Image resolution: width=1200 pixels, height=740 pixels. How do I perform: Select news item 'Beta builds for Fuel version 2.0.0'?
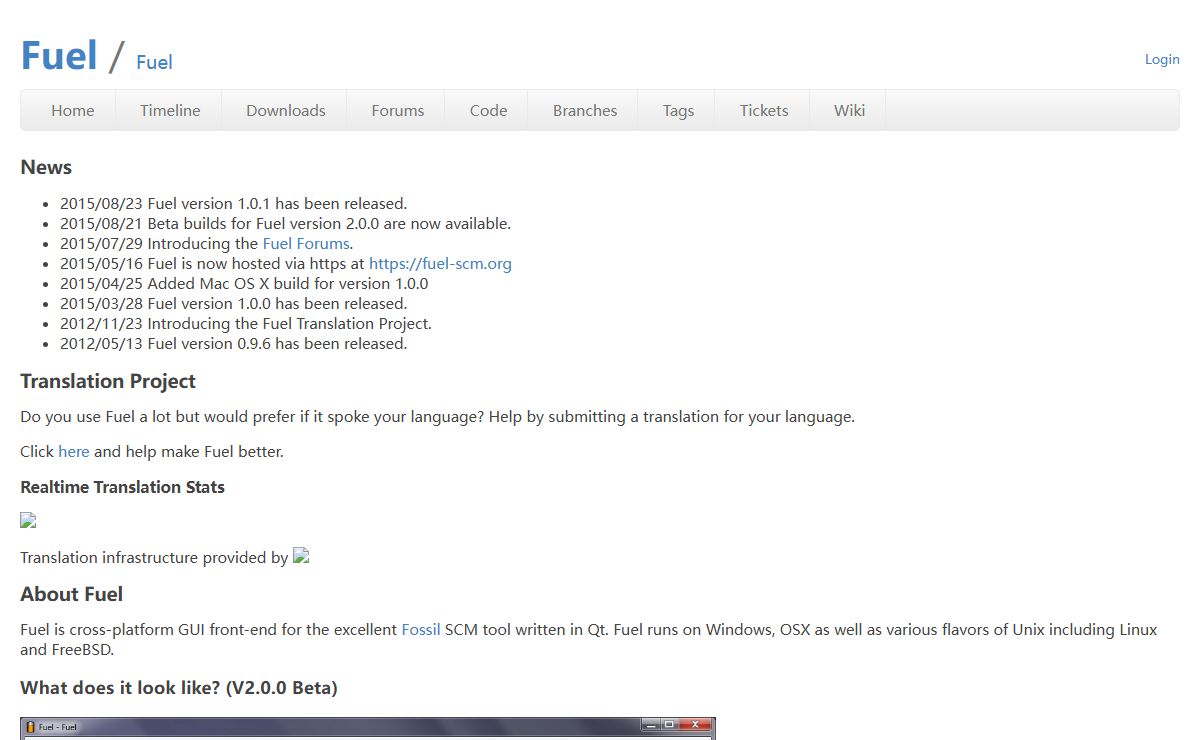pyautogui.click(x=285, y=224)
